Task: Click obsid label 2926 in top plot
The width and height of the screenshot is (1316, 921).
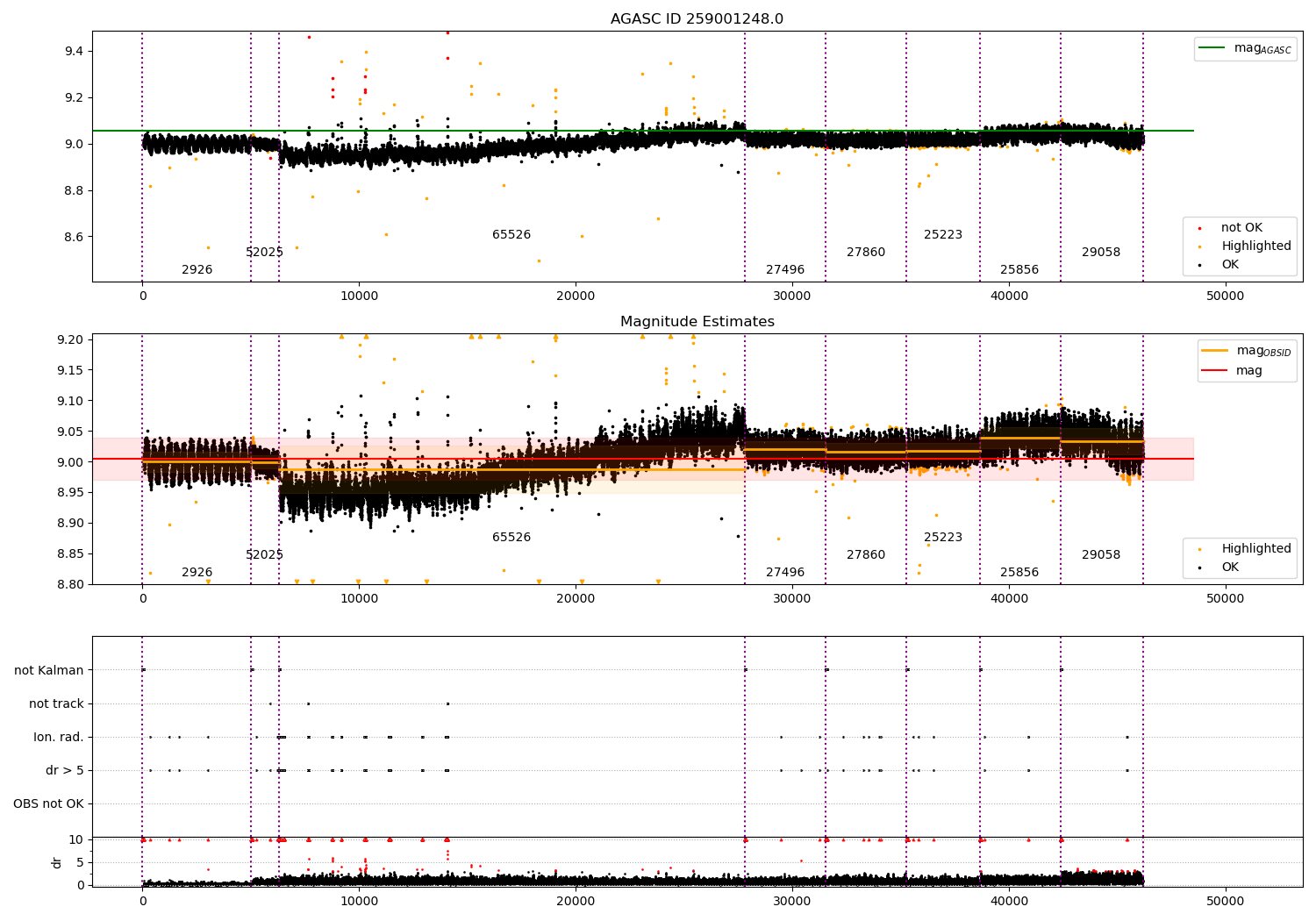Action: pyautogui.click(x=197, y=270)
